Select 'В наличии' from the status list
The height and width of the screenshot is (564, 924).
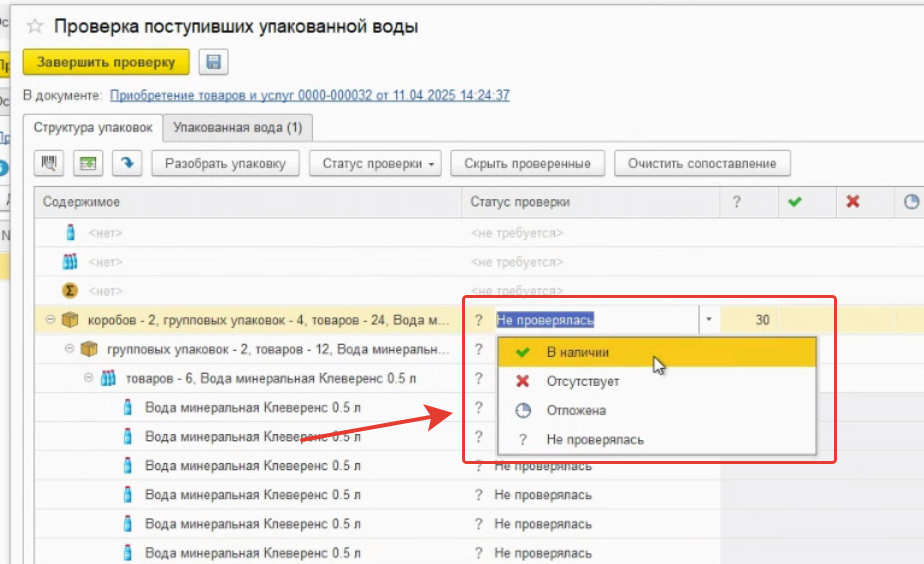577,352
